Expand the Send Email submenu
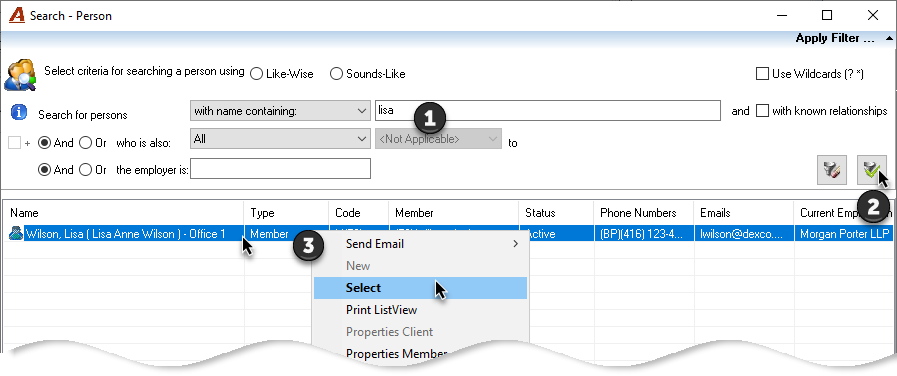 pyautogui.click(x=420, y=244)
